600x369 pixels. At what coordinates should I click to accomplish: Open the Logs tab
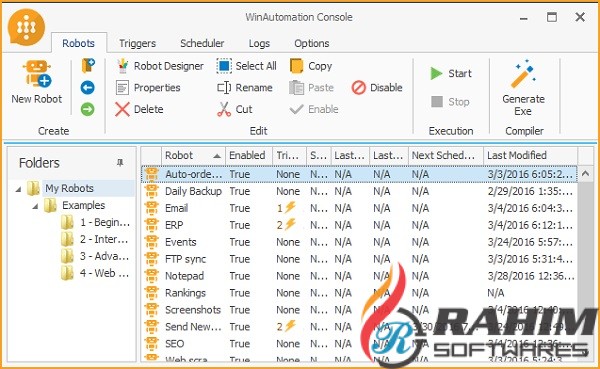[x=259, y=43]
